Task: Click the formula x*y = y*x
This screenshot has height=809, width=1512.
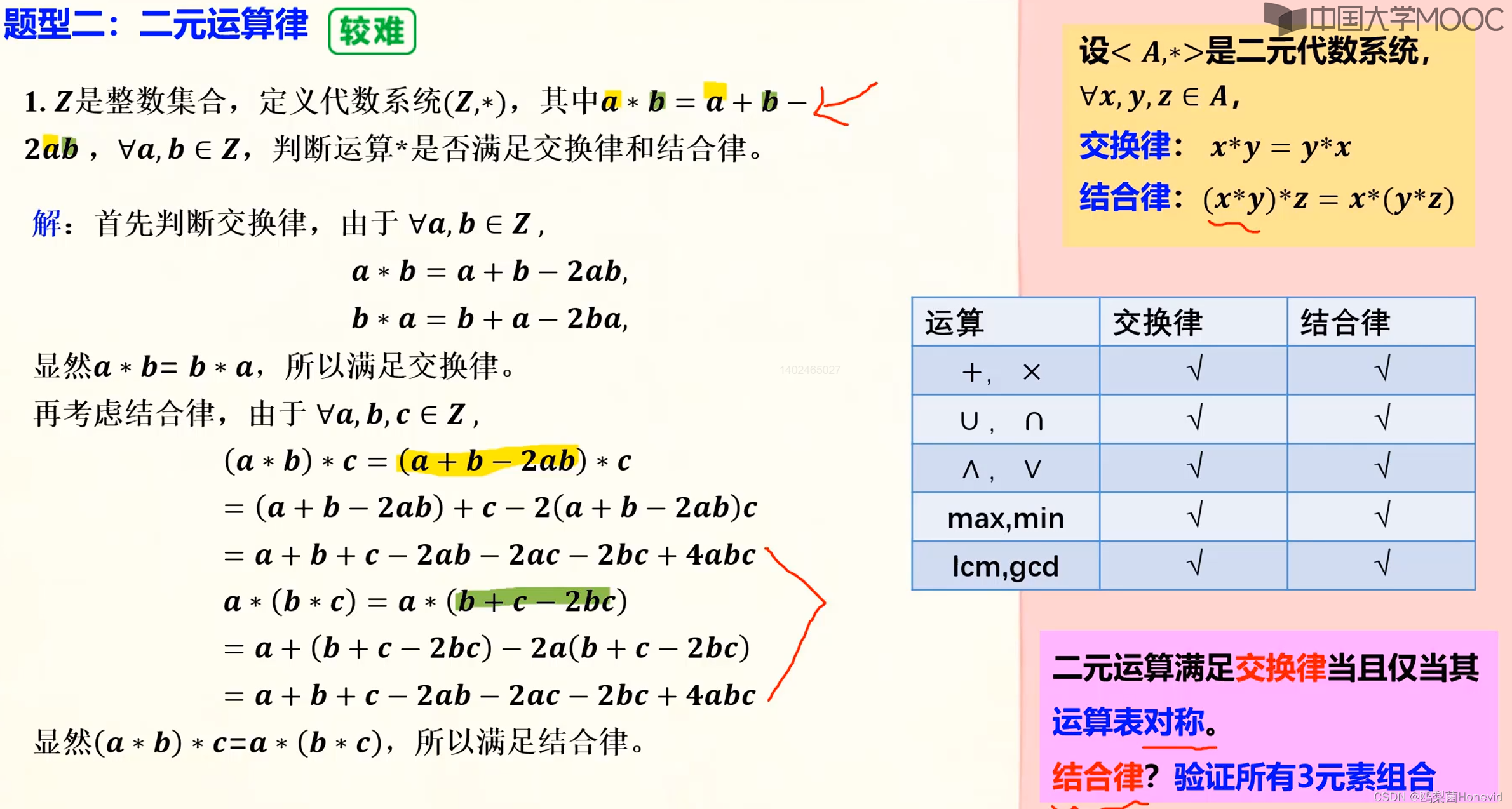Action: [x=1280, y=148]
